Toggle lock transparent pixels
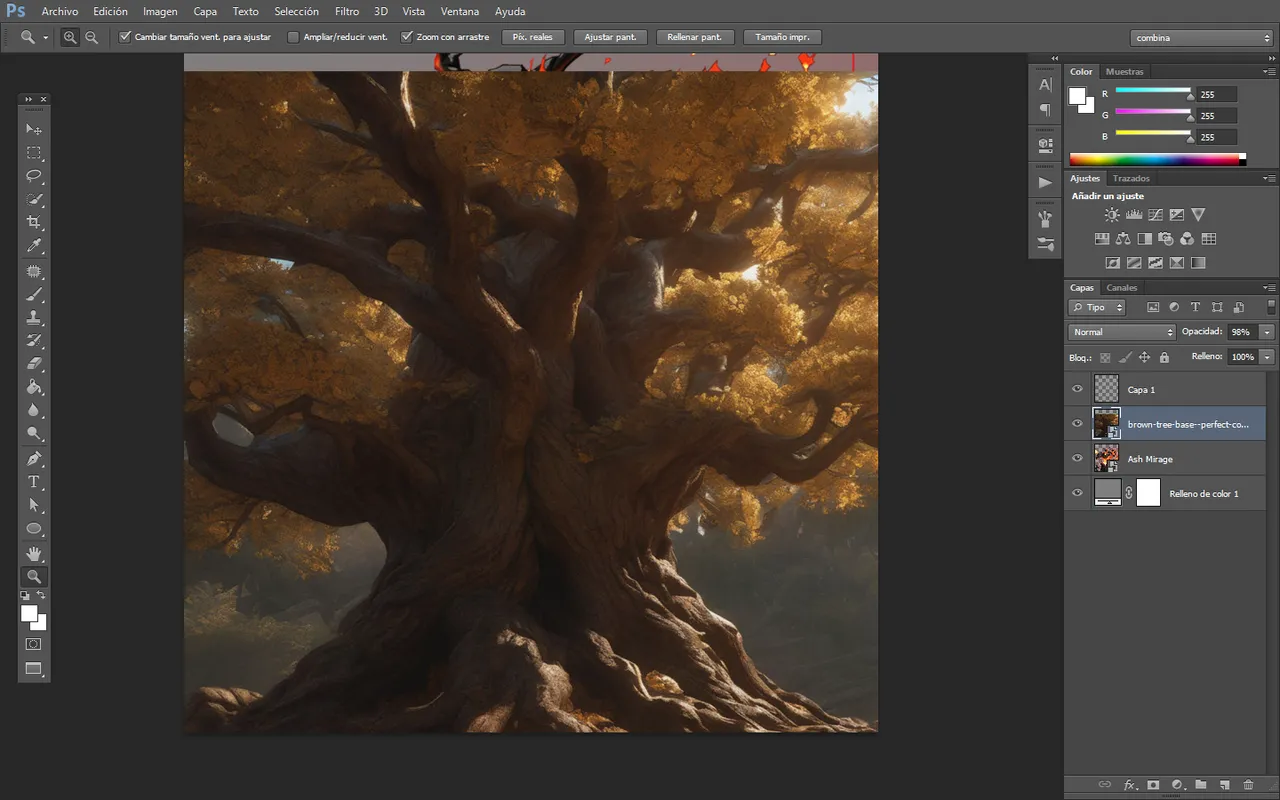1280x800 pixels. (x=1105, y=357)
